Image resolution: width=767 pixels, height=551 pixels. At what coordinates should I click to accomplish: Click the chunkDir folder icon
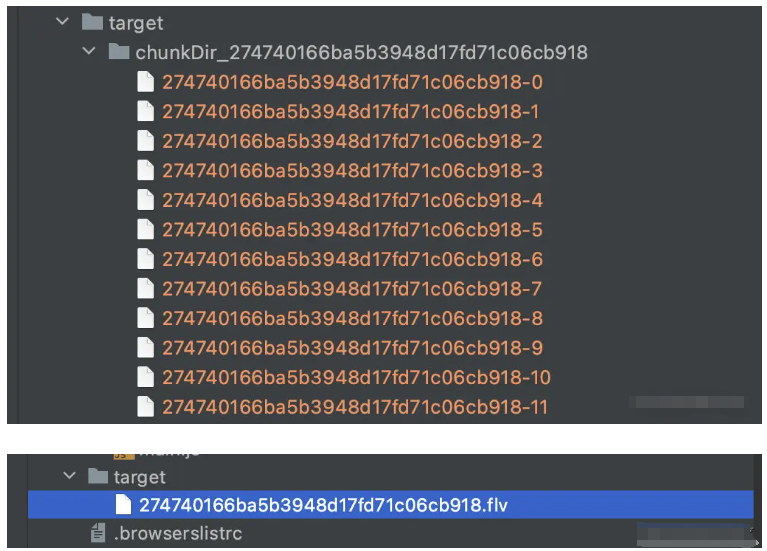(119, 52)
